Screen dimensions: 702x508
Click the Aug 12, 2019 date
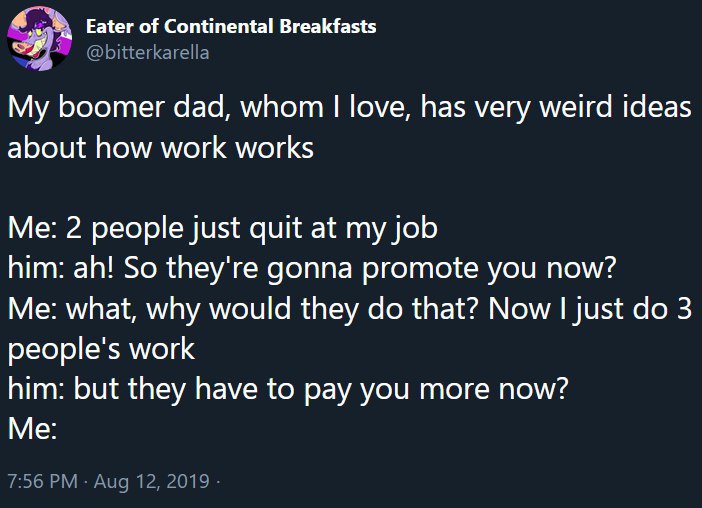coord(152,481)
